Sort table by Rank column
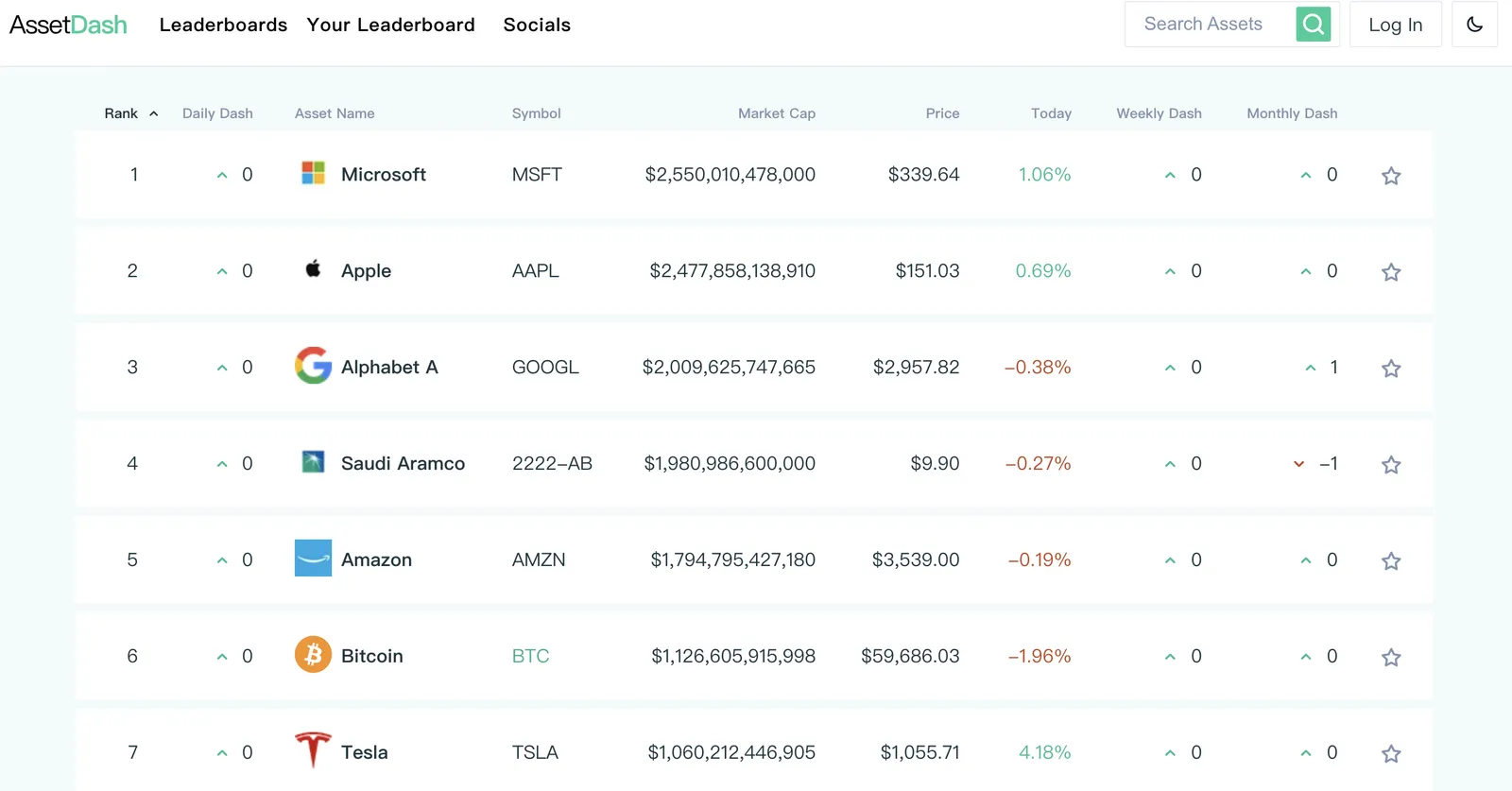This screenshot has height=791, width=1512. pos(130,113)
